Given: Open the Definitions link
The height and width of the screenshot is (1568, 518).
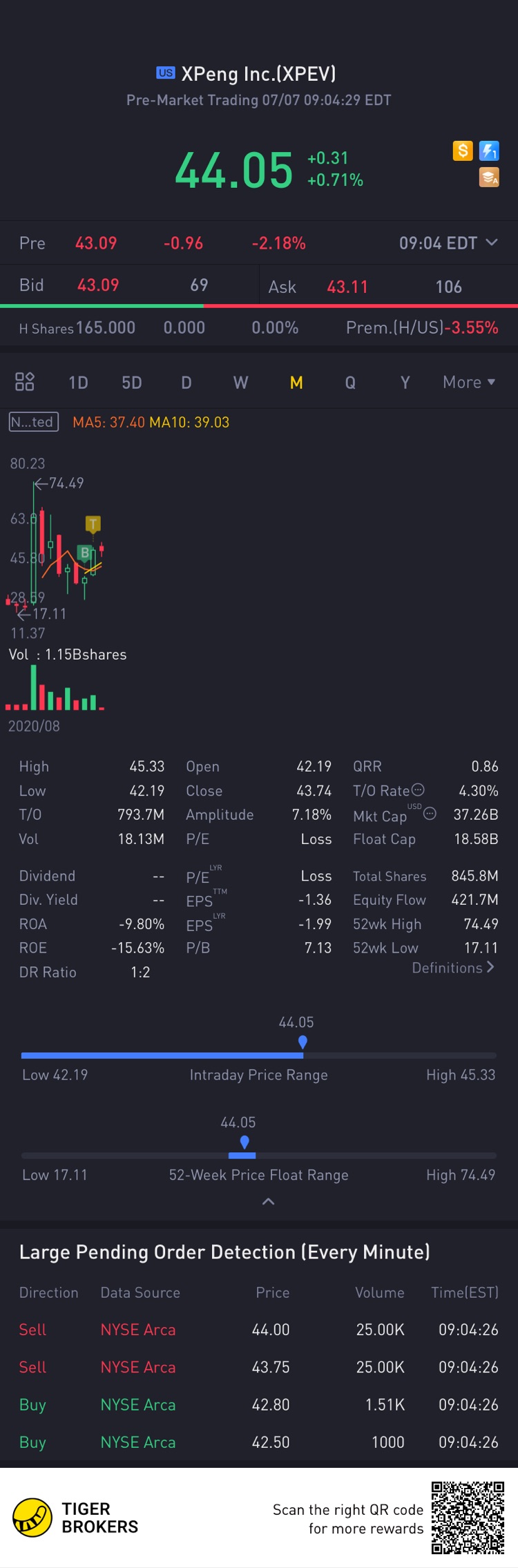Looking at the screenshot, I should [x=453, y=968].
